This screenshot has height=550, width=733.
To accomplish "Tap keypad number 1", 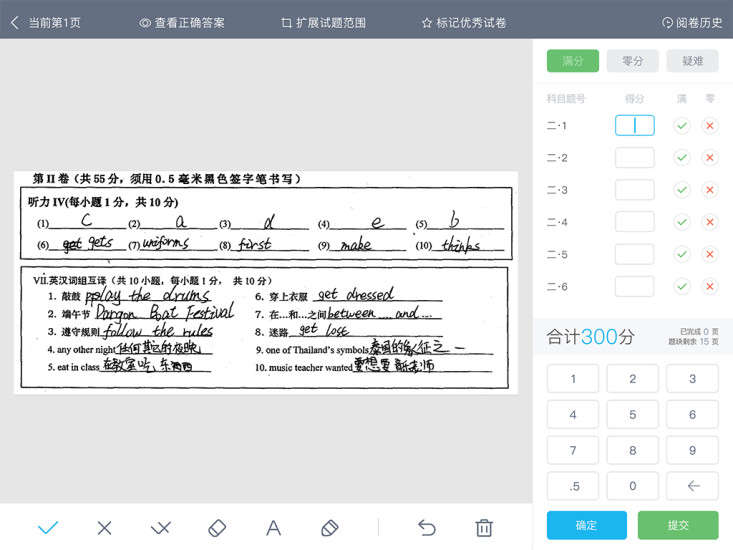I will point(573,379).
